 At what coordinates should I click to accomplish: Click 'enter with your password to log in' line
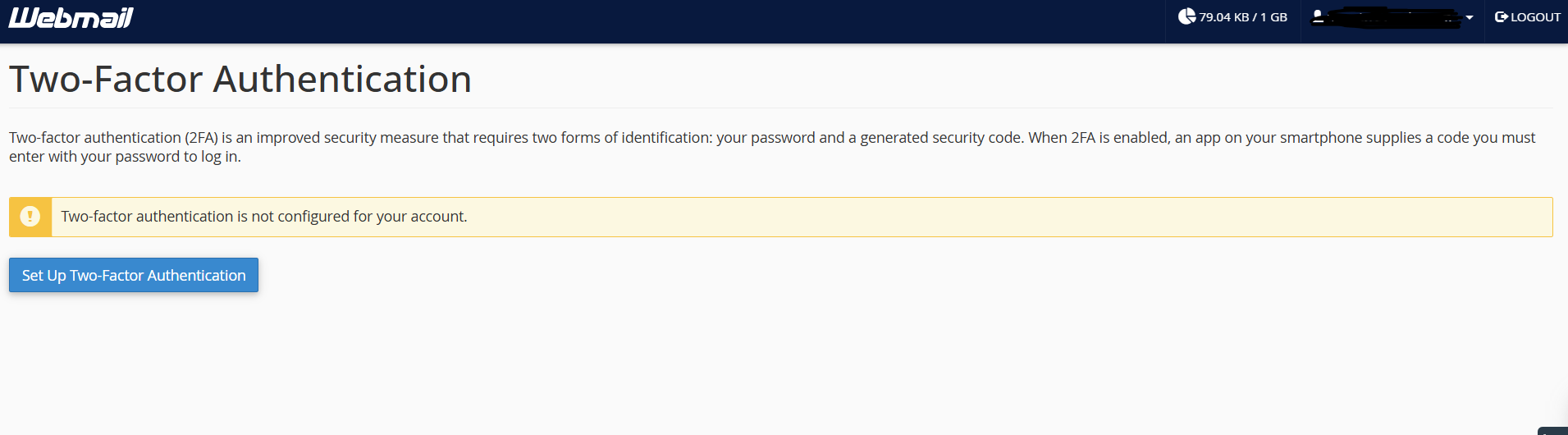point(125,157)
